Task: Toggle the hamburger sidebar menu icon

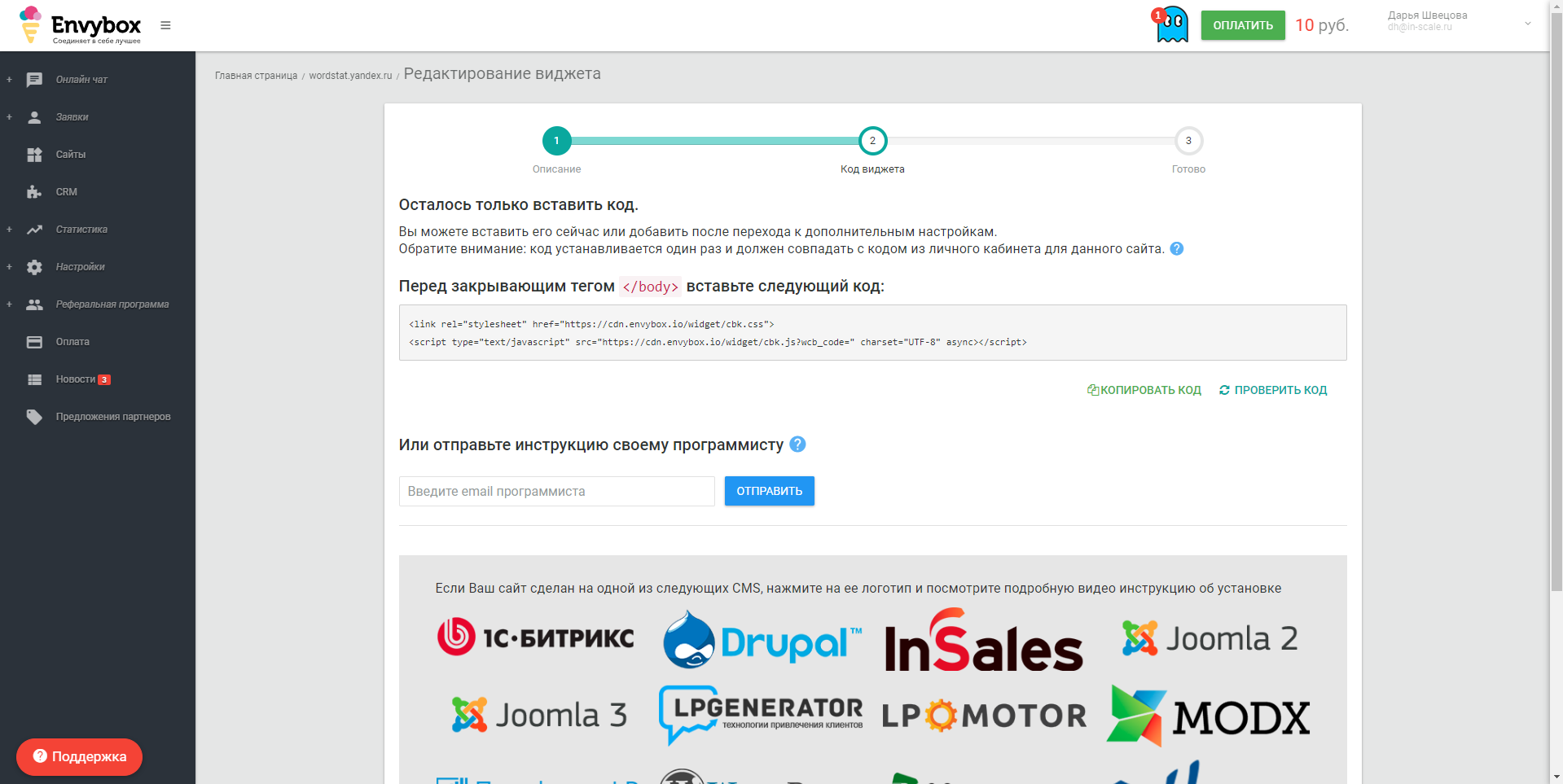Action: 165,25
